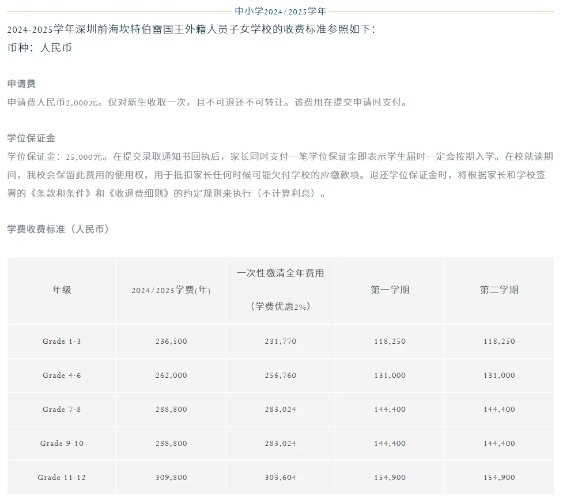This screenshot has width=562, height=498.
Task: Click '131,000' under 第一学期 column
Action: tap(390, 375)
